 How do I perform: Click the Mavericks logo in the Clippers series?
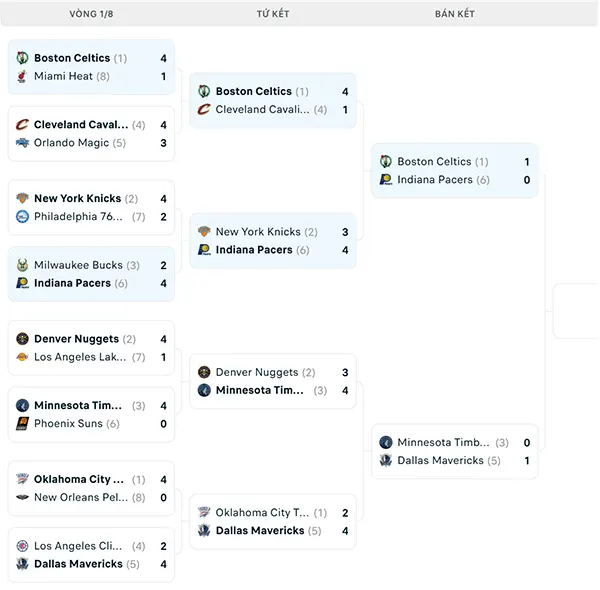pos(22,564)
